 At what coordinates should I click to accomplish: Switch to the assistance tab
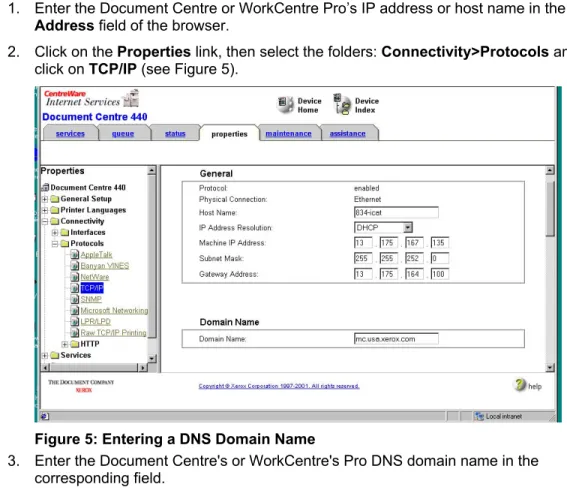tap(348, 133)
